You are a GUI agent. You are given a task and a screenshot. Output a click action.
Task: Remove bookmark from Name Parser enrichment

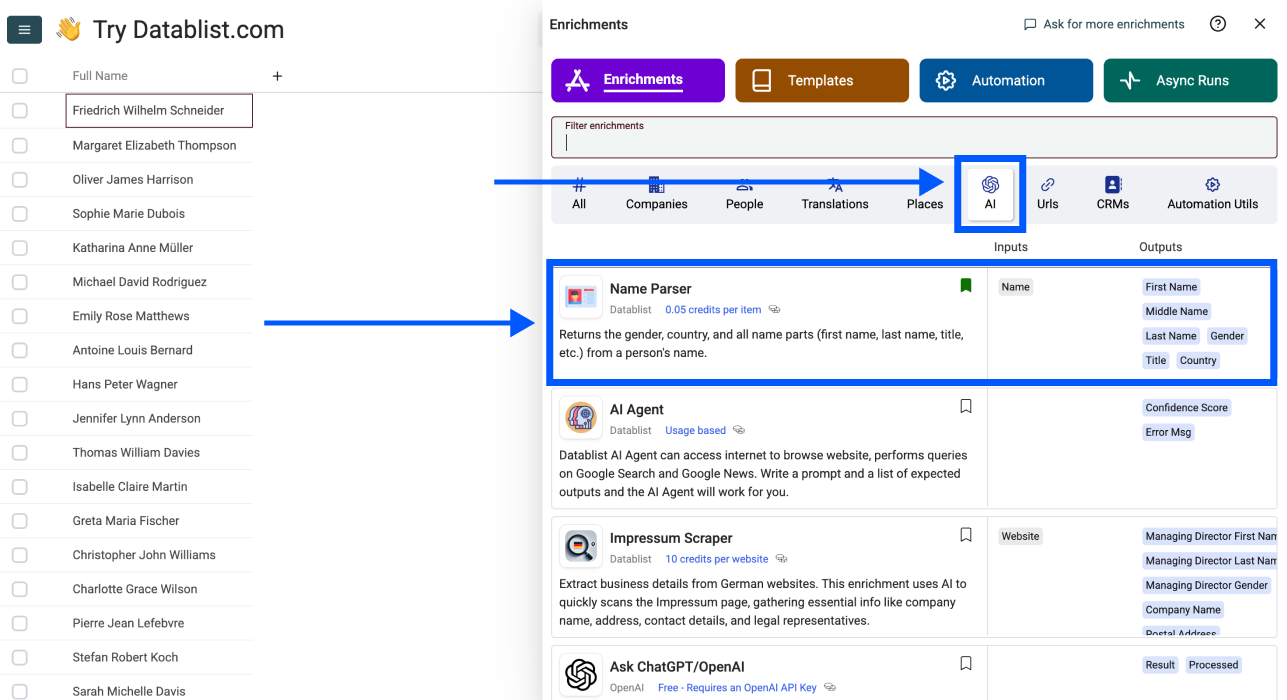point(965,286)
